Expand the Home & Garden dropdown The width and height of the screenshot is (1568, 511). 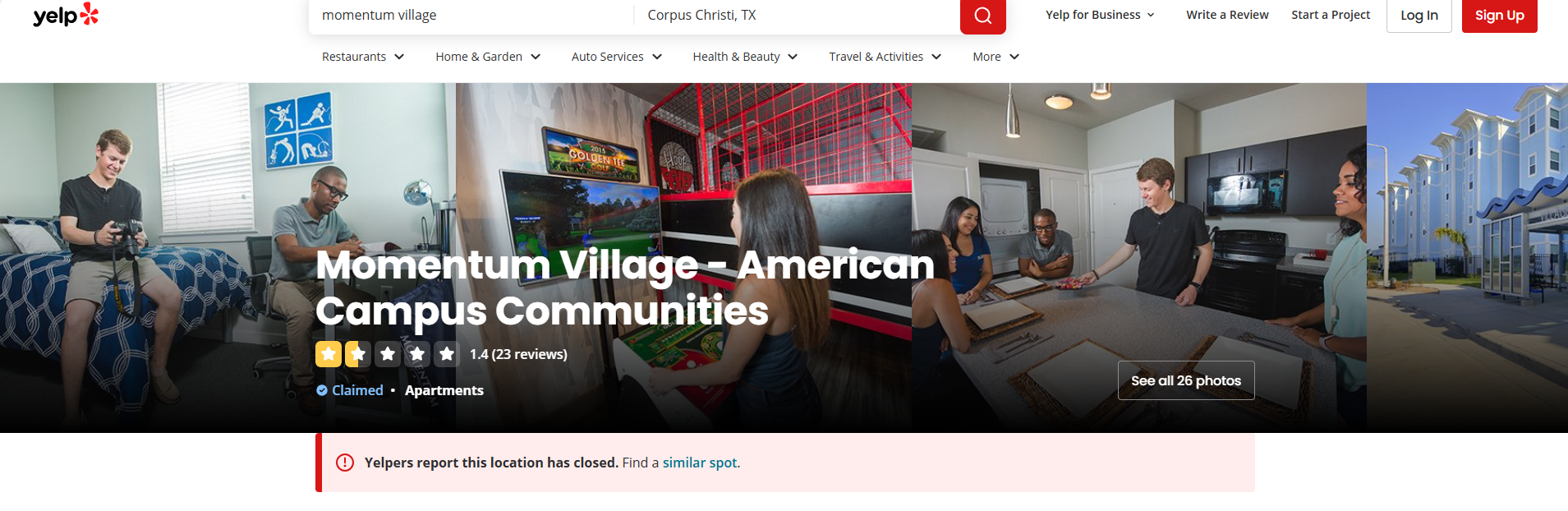488,57
